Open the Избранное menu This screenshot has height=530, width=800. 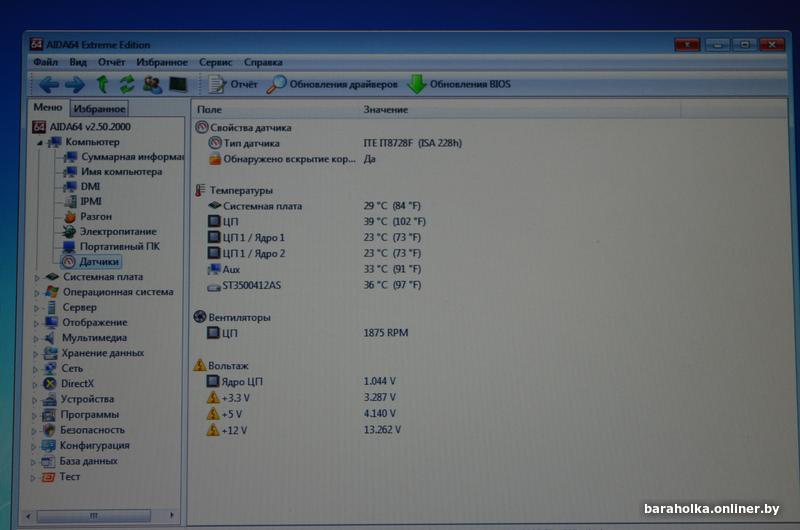(162, 62)
